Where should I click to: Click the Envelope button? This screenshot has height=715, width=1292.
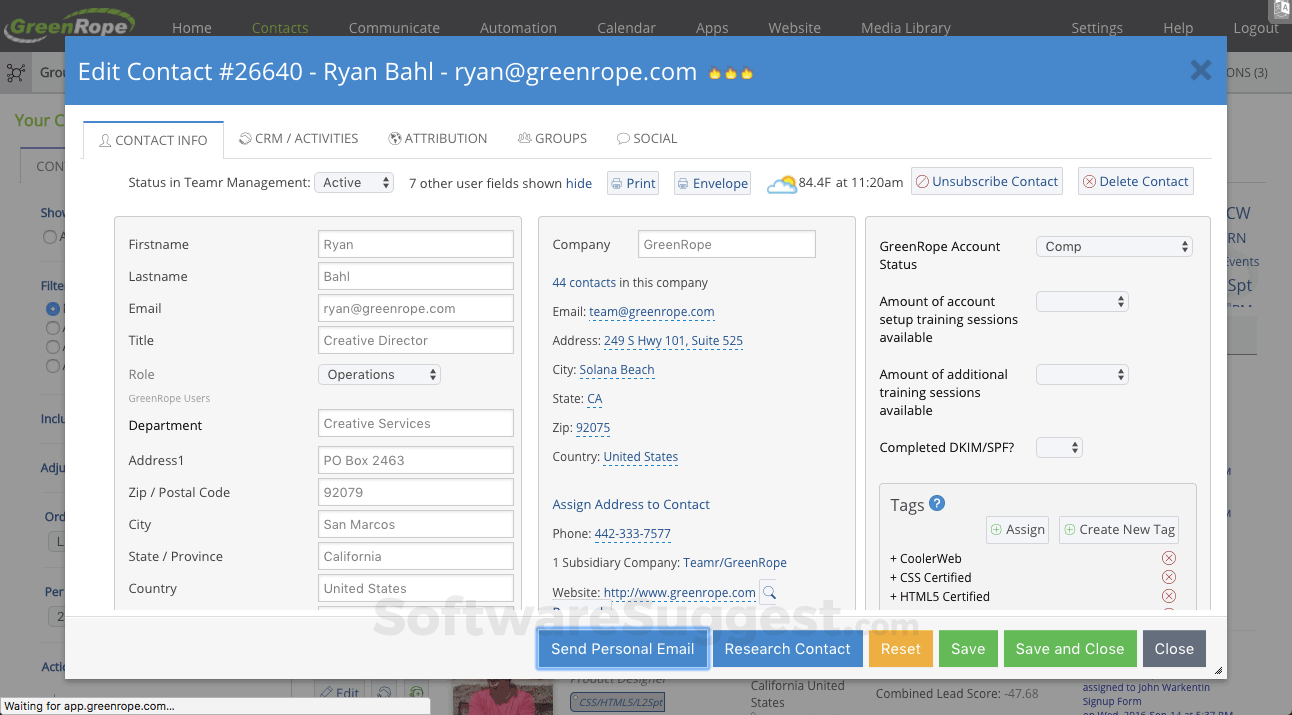(712, 183)
